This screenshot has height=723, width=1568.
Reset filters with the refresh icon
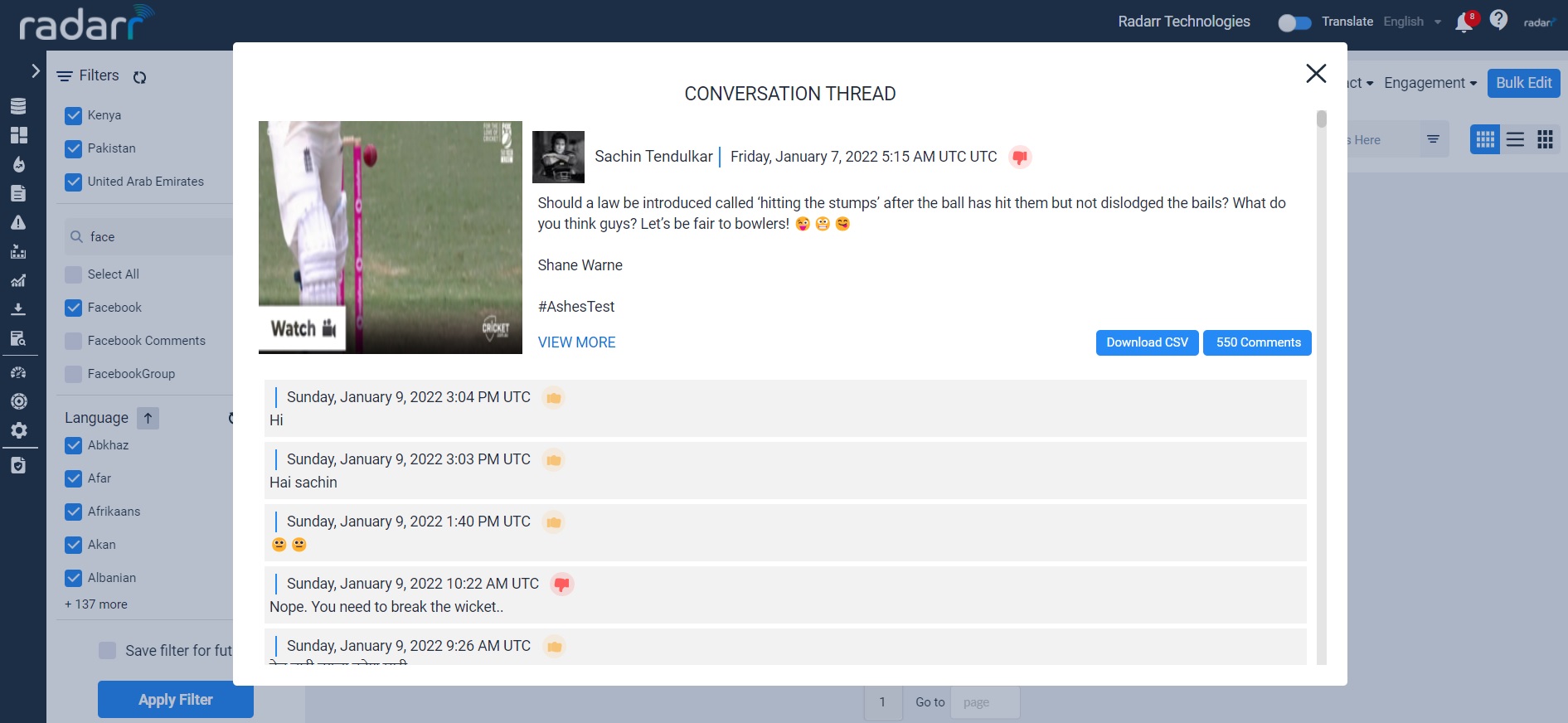(x=139, y=77)
